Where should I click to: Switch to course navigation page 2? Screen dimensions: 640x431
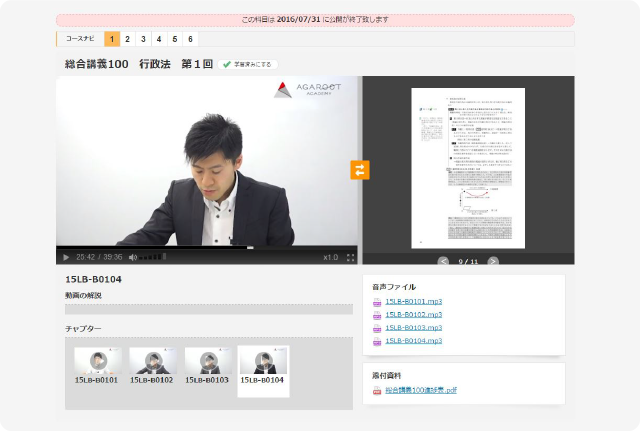[128, 39]
